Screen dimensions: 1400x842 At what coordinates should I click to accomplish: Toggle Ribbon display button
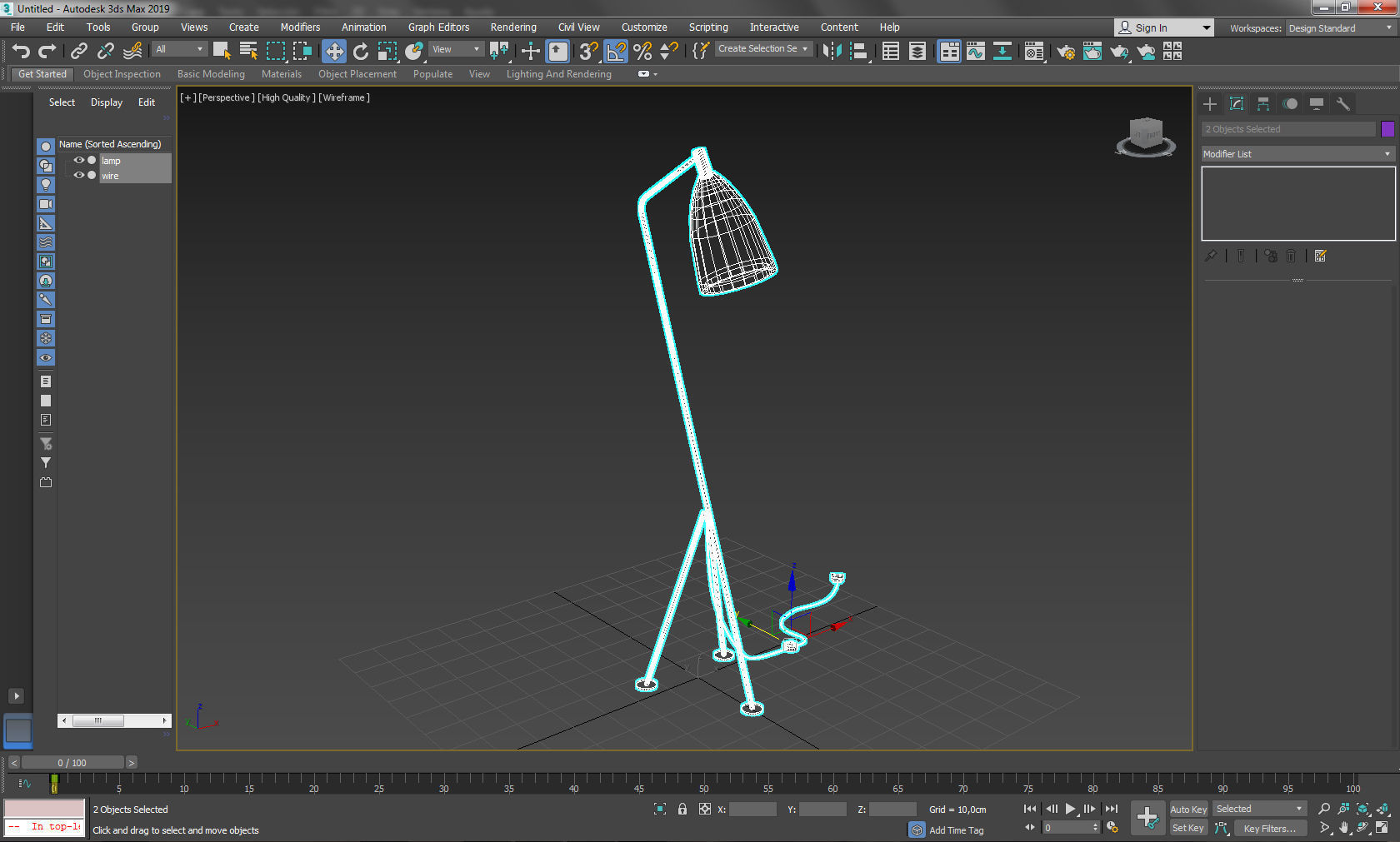point(949,52)
